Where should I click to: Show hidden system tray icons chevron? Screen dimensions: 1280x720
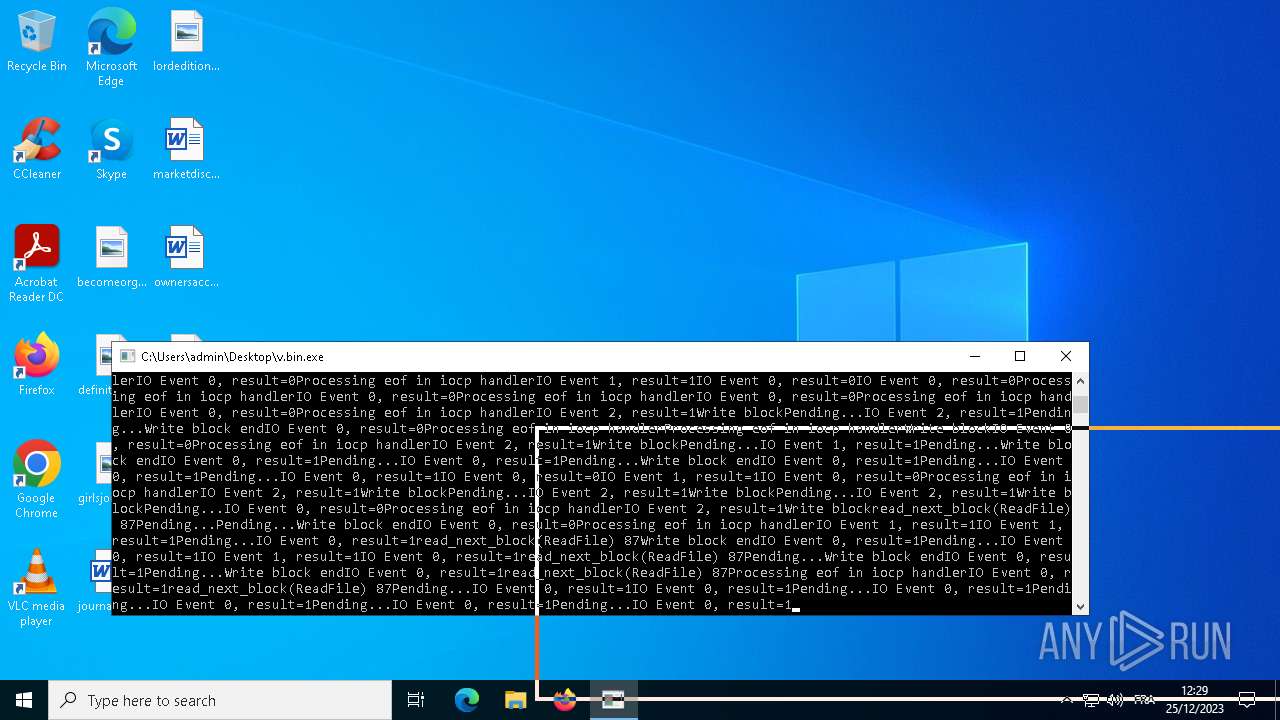(1066, 700)
